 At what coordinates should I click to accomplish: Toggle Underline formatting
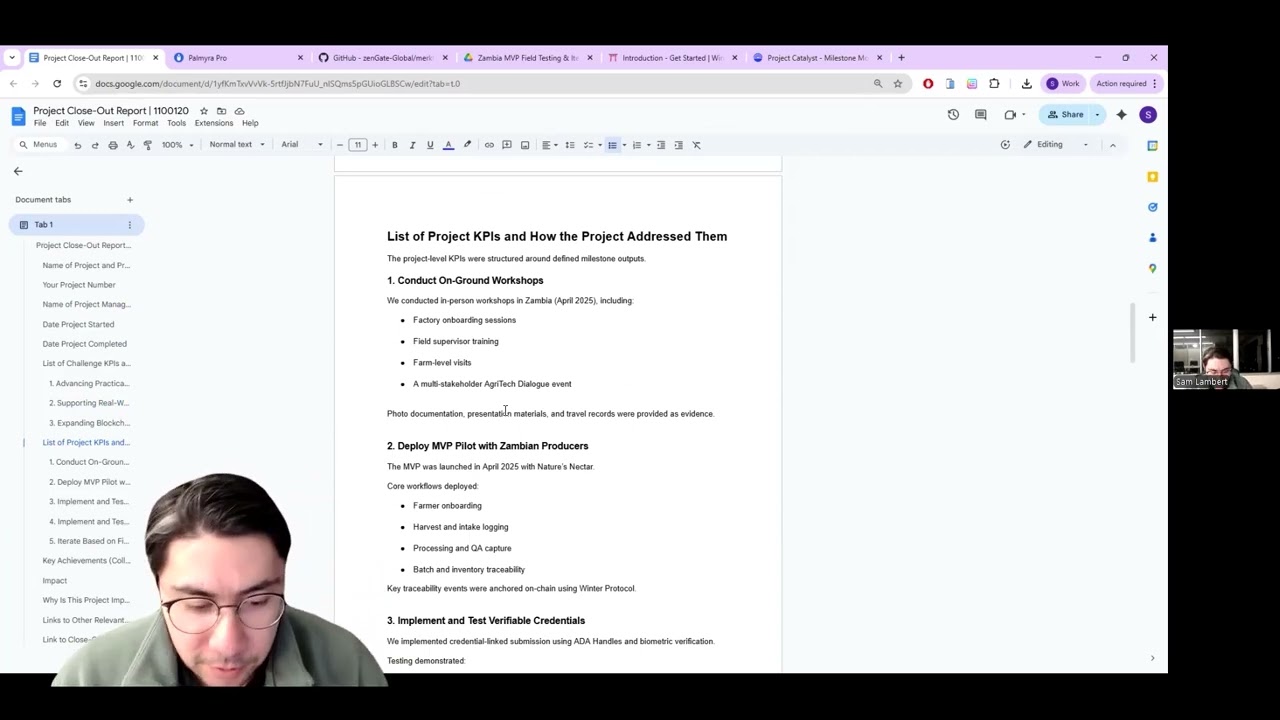(430, 145)
